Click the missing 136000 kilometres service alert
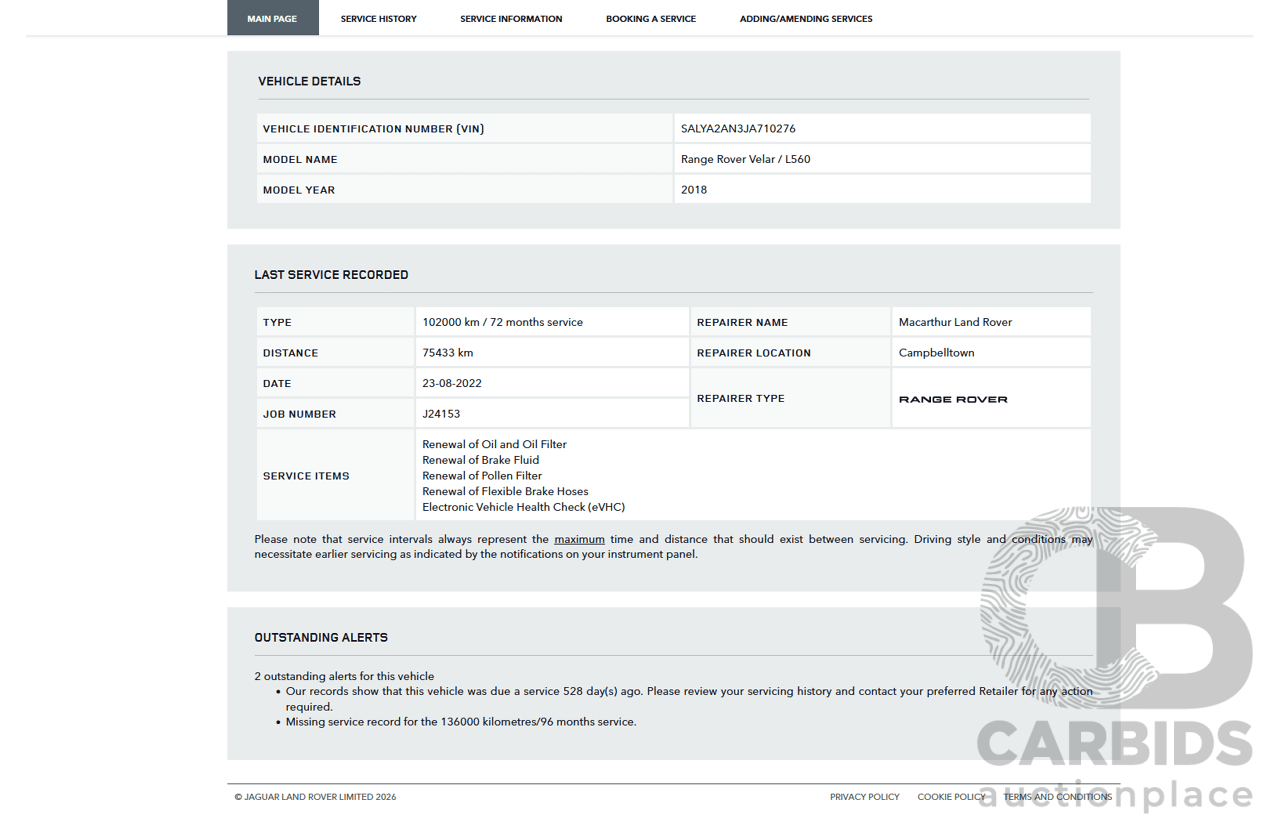This screenshot has height=825, width=1280. [460, 722]
